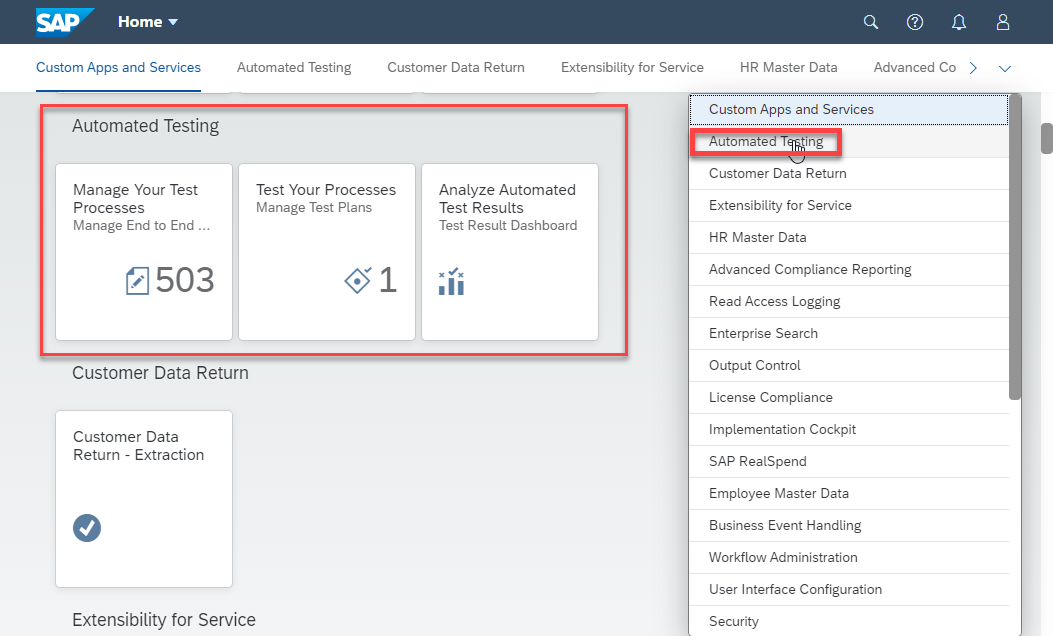
Task: Click the Test Result Dashboard subtitle
Action: point(508,226)
